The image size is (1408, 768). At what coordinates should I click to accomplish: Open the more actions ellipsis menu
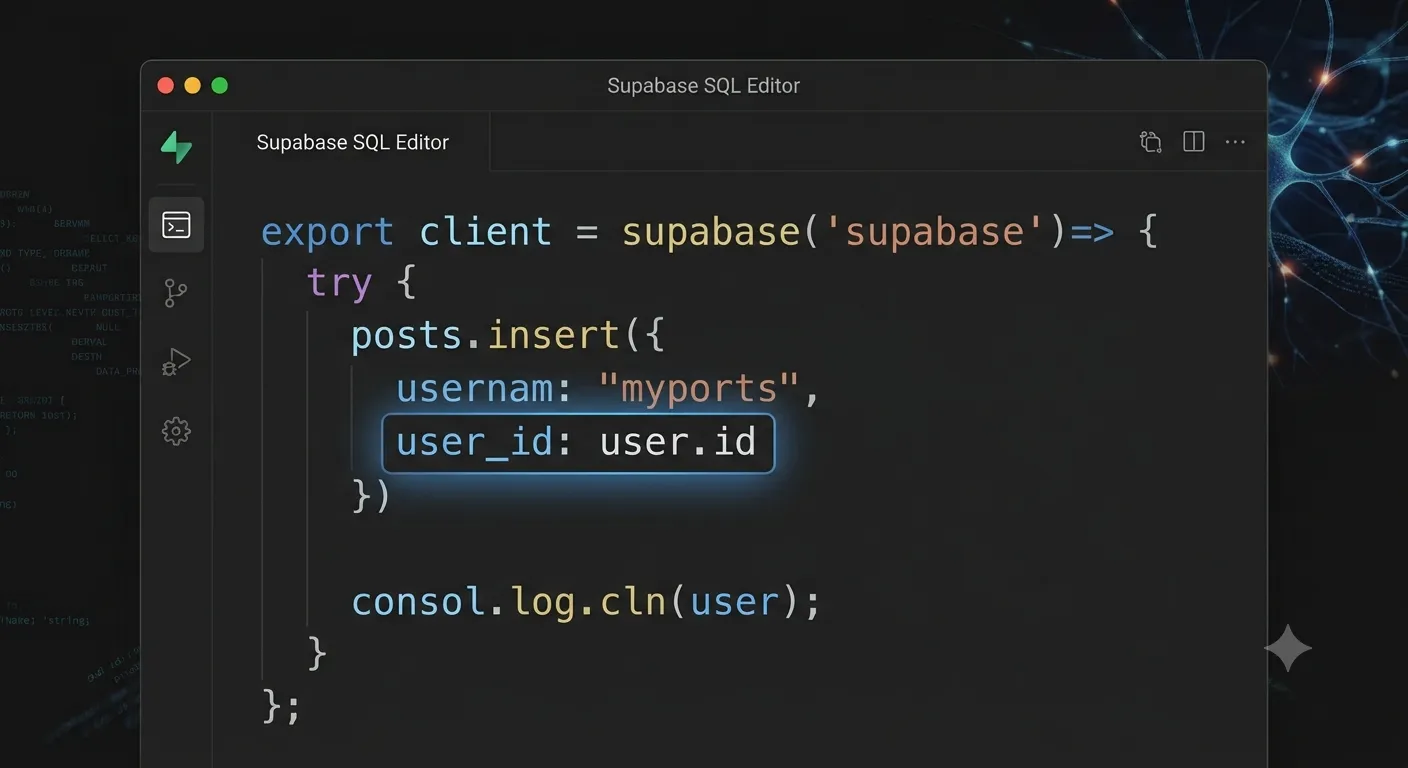pos(1235,142)
